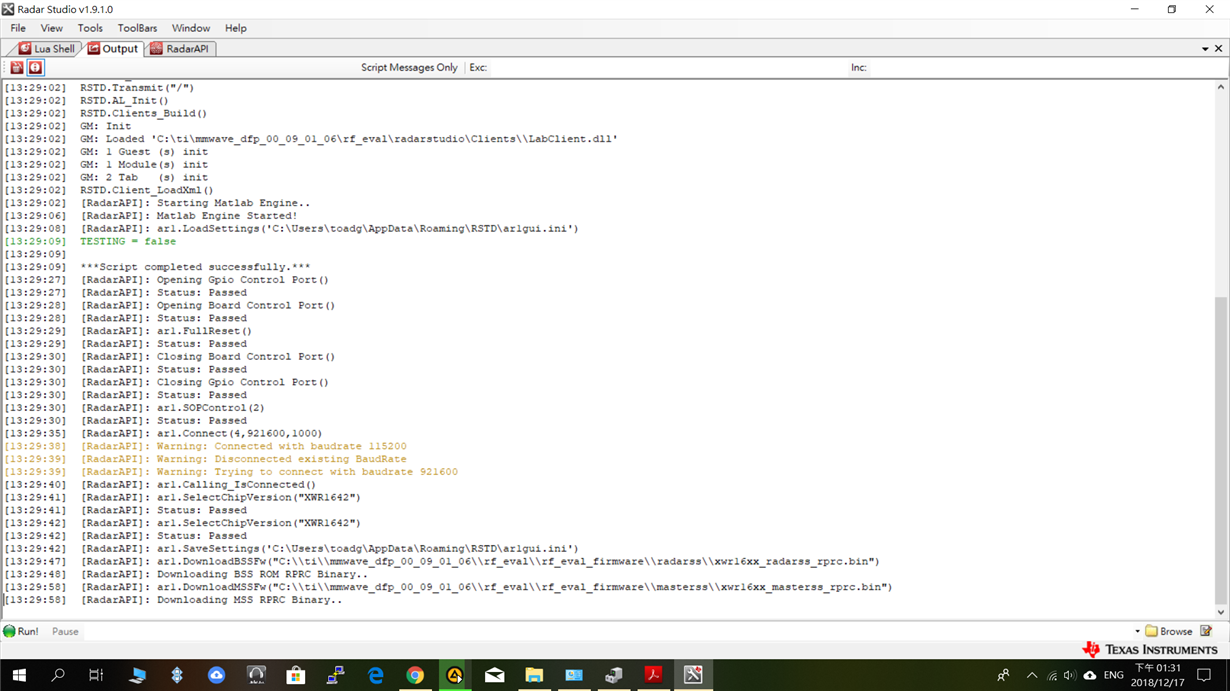Click the yellow circular app taskbar icon

(x=454, y=675)
